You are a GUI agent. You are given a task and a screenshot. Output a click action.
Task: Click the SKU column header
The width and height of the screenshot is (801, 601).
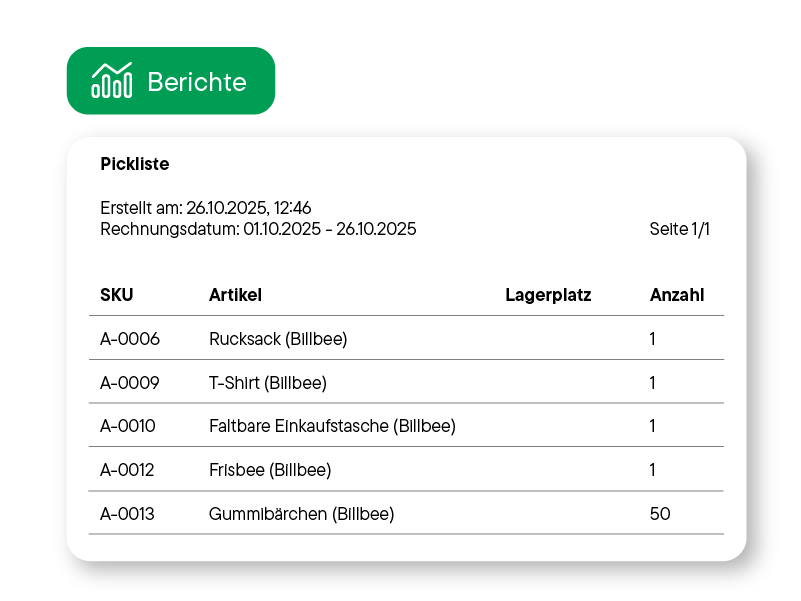pos(116,295)
